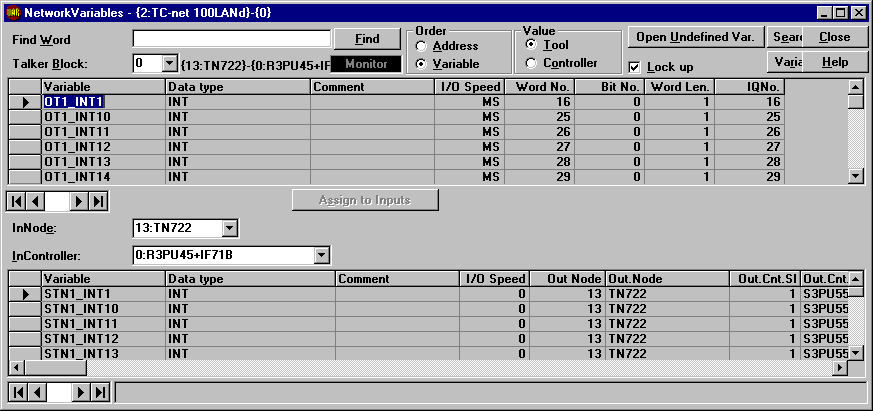Open the Talker Block dropdown
The image size is (873, 411).
168,63
